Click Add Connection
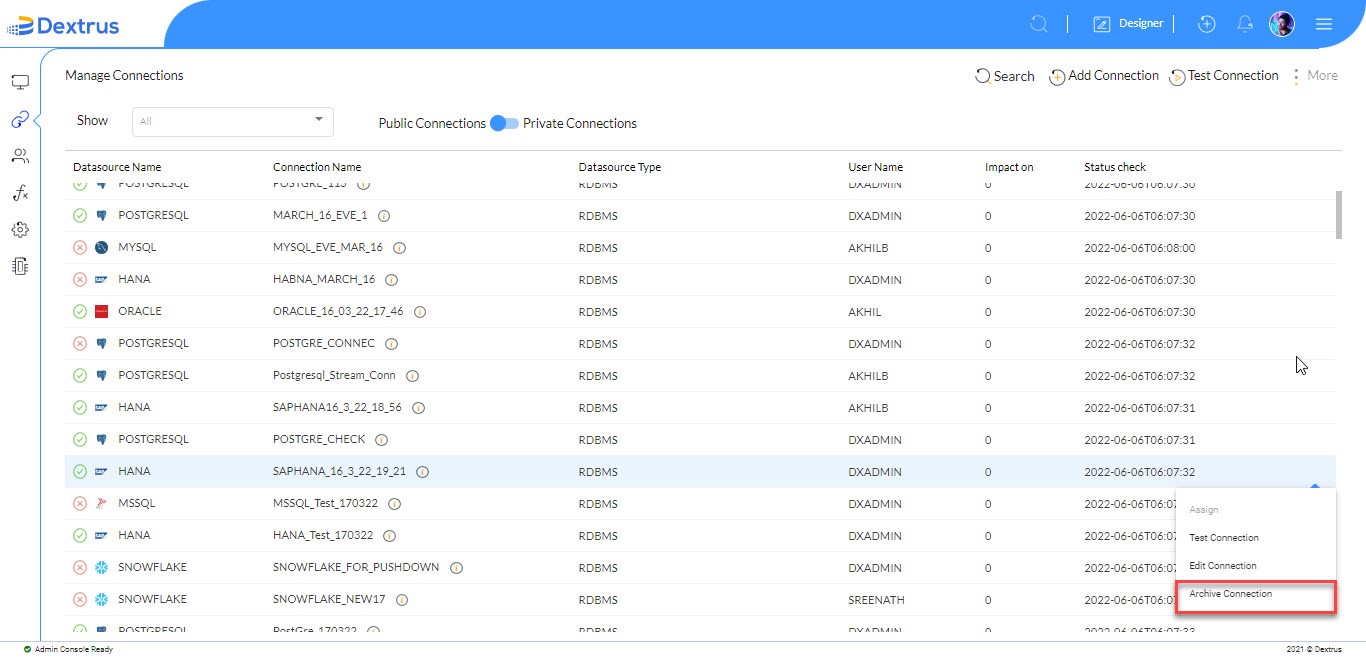 click(1104, 76)
